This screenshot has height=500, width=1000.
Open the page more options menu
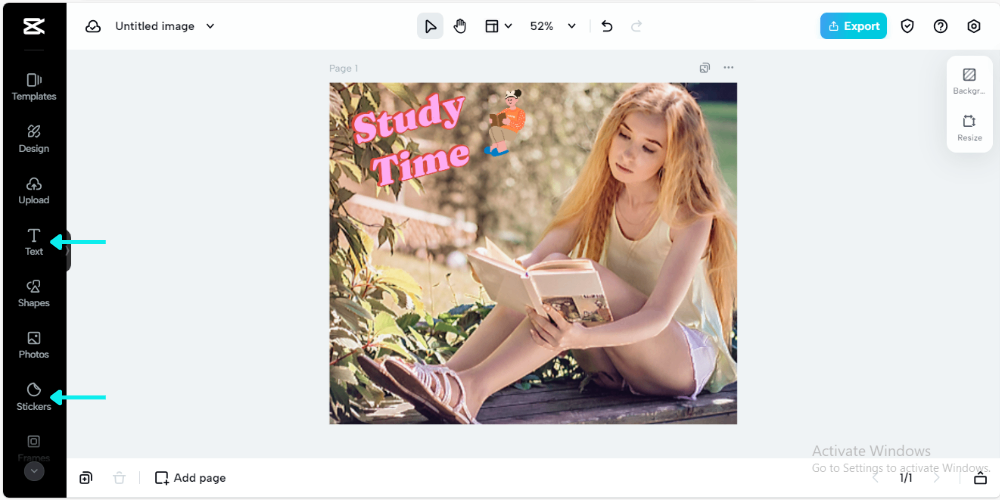click(x=728, y=68)
